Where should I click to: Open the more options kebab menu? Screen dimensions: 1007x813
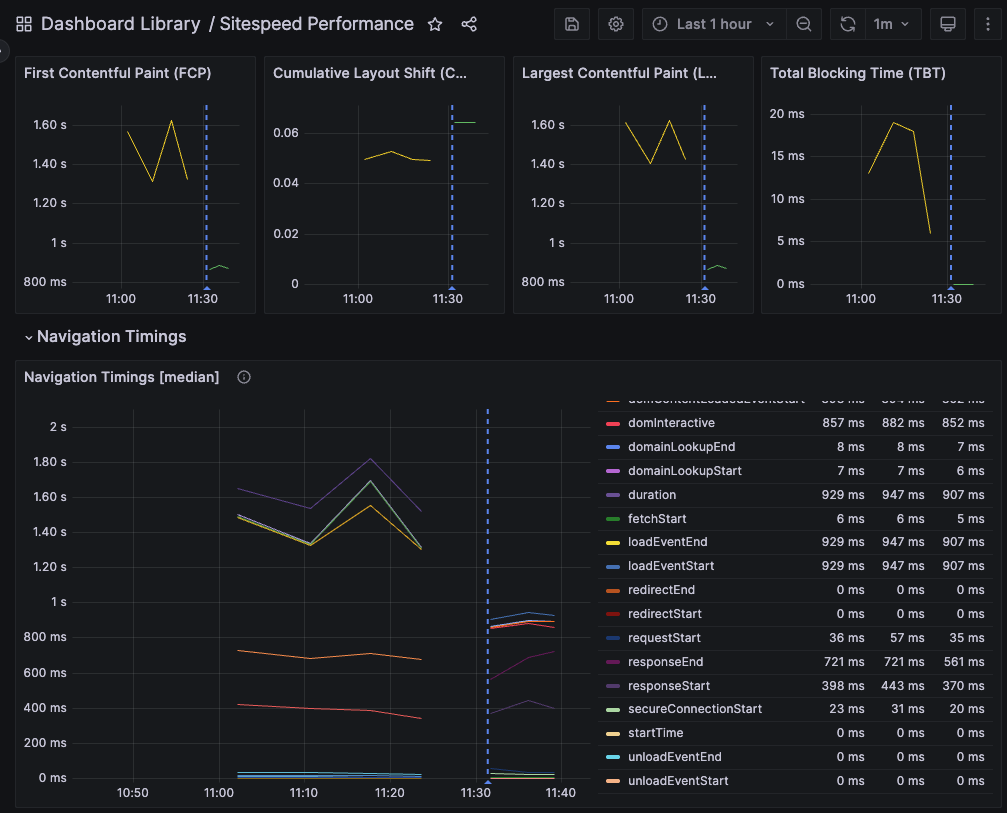988,24
